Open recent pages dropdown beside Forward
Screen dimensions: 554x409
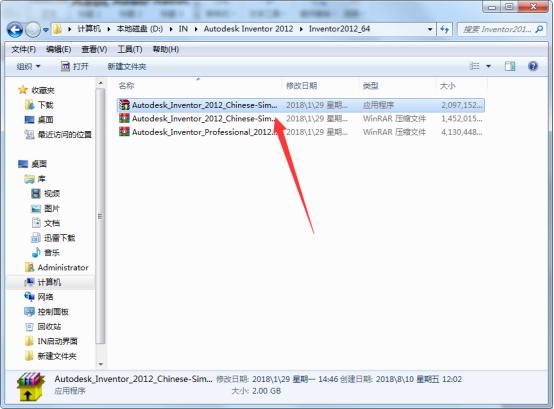pyautogui.click(x=46, y=30)
